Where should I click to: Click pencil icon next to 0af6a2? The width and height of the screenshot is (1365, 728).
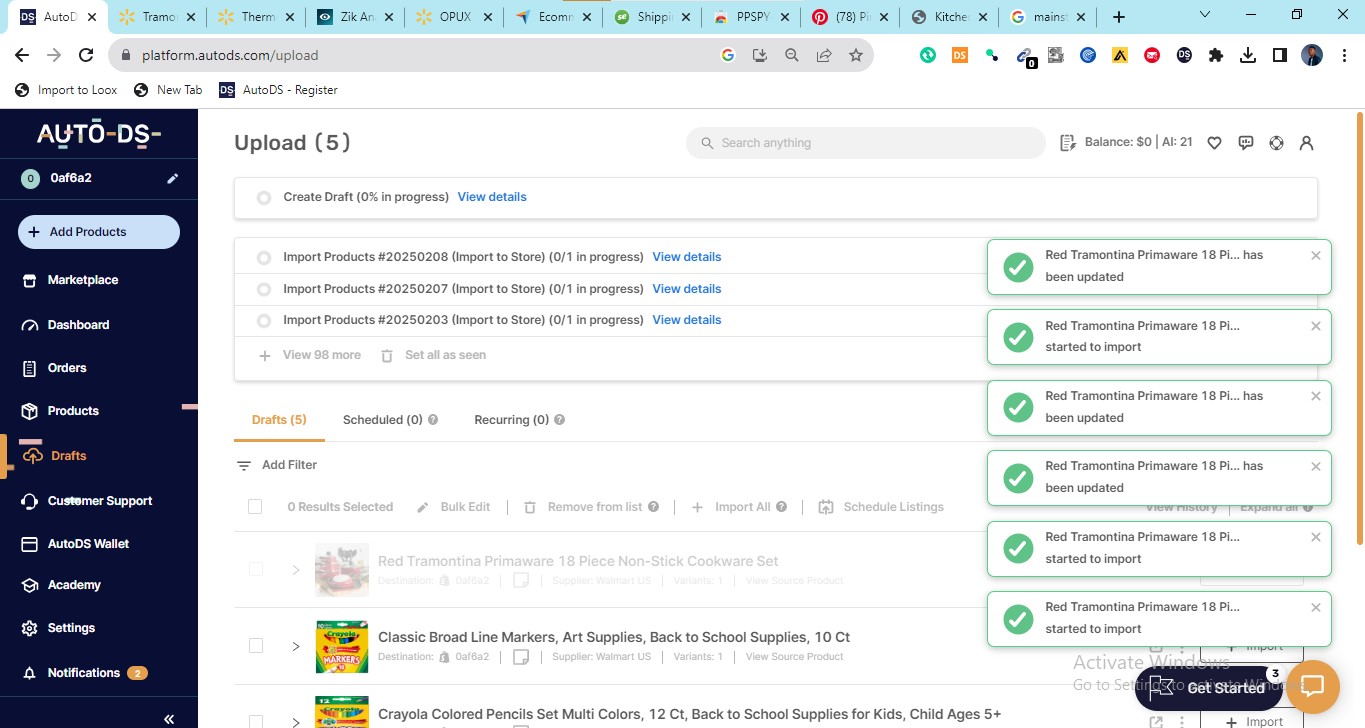coord(172,179)
